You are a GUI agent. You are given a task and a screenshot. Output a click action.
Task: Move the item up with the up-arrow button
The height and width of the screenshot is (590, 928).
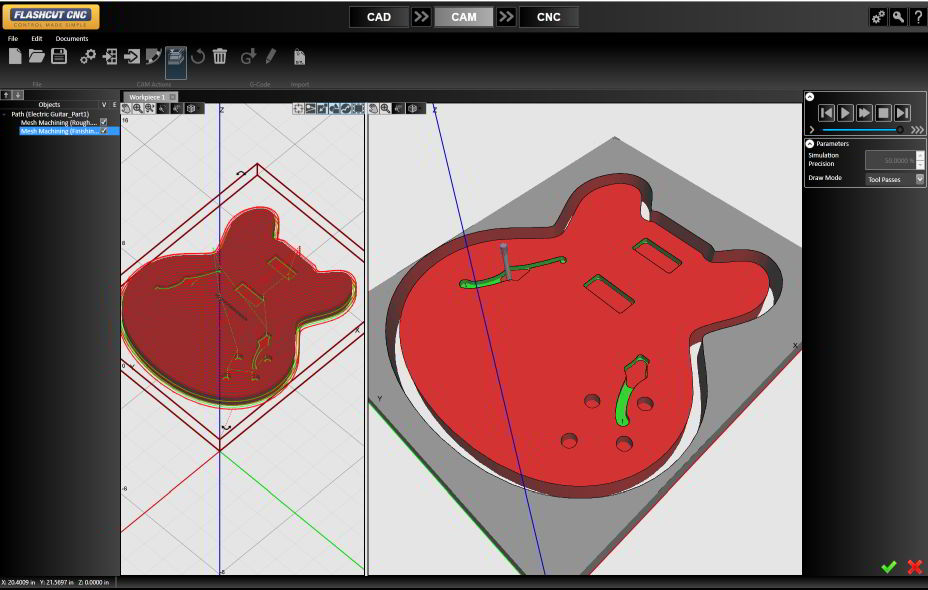pos(6,95)
